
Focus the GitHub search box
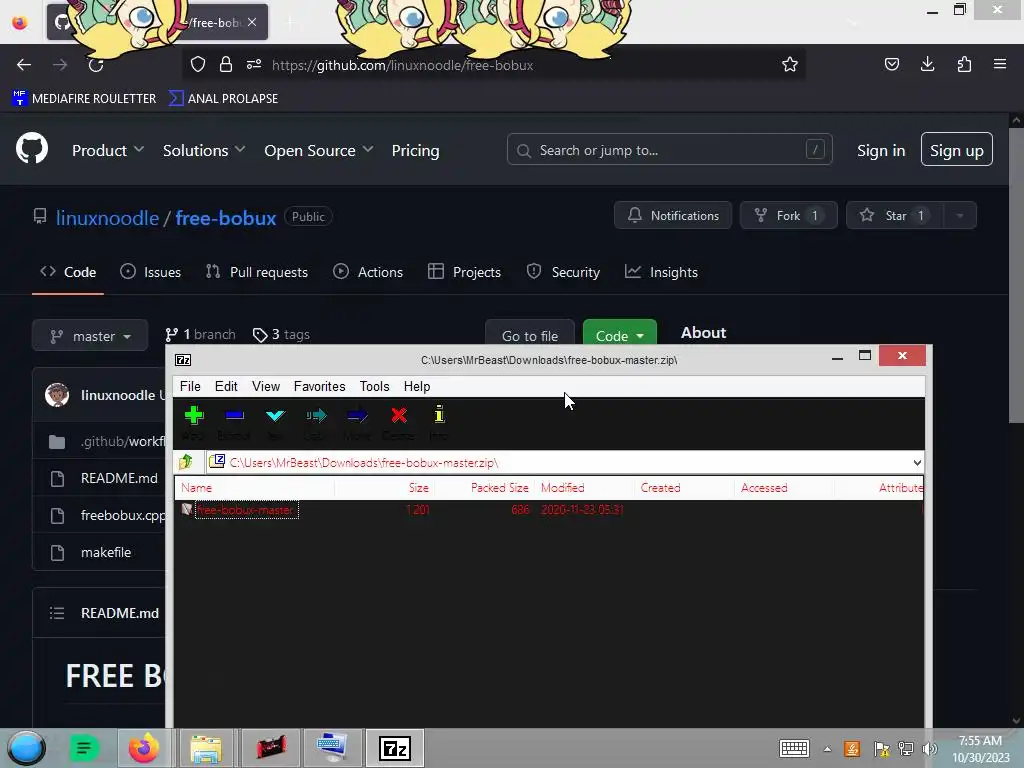pyautogui.click(x=669, y=150)
